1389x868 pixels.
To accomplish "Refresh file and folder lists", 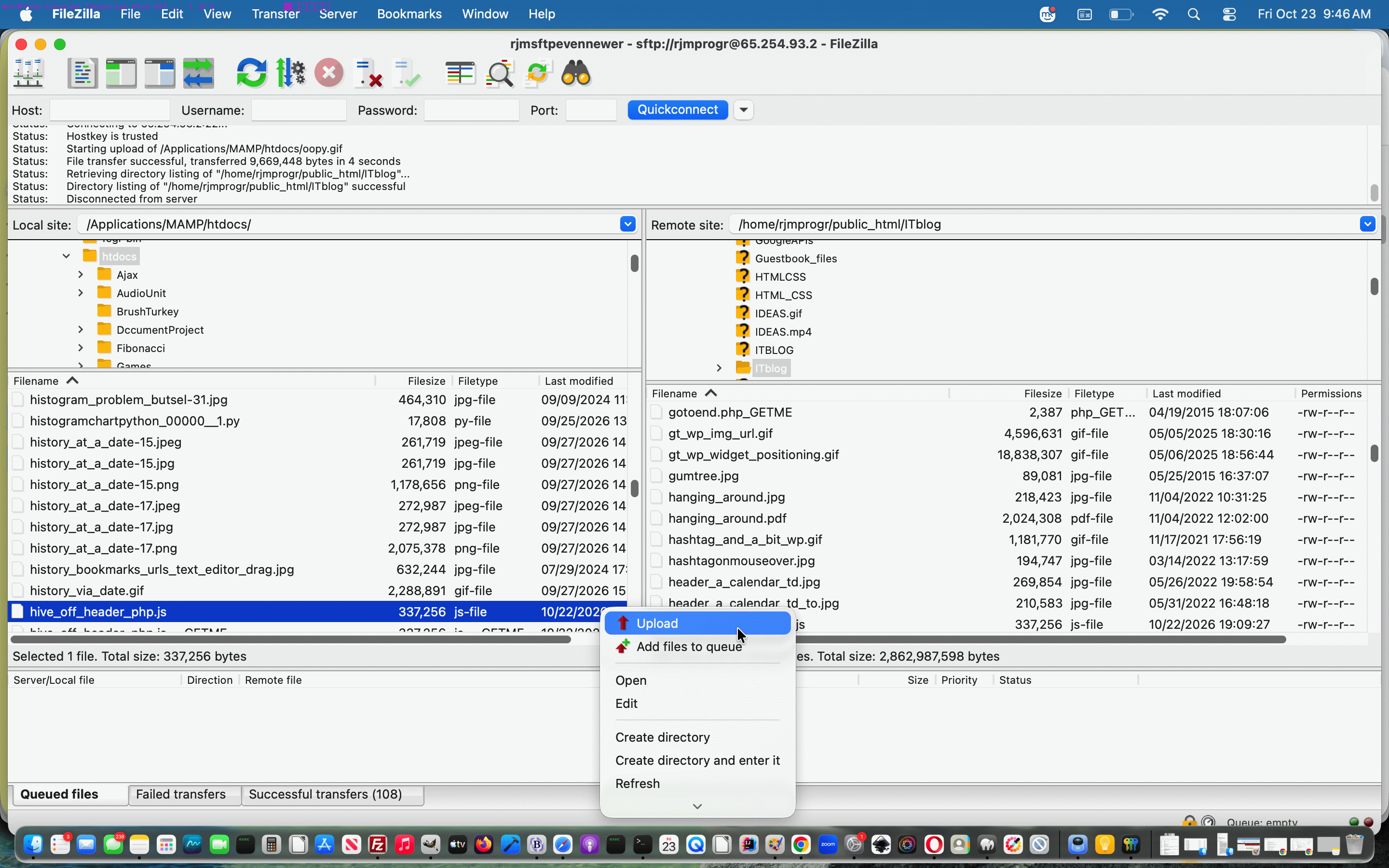I will point(251,73).
